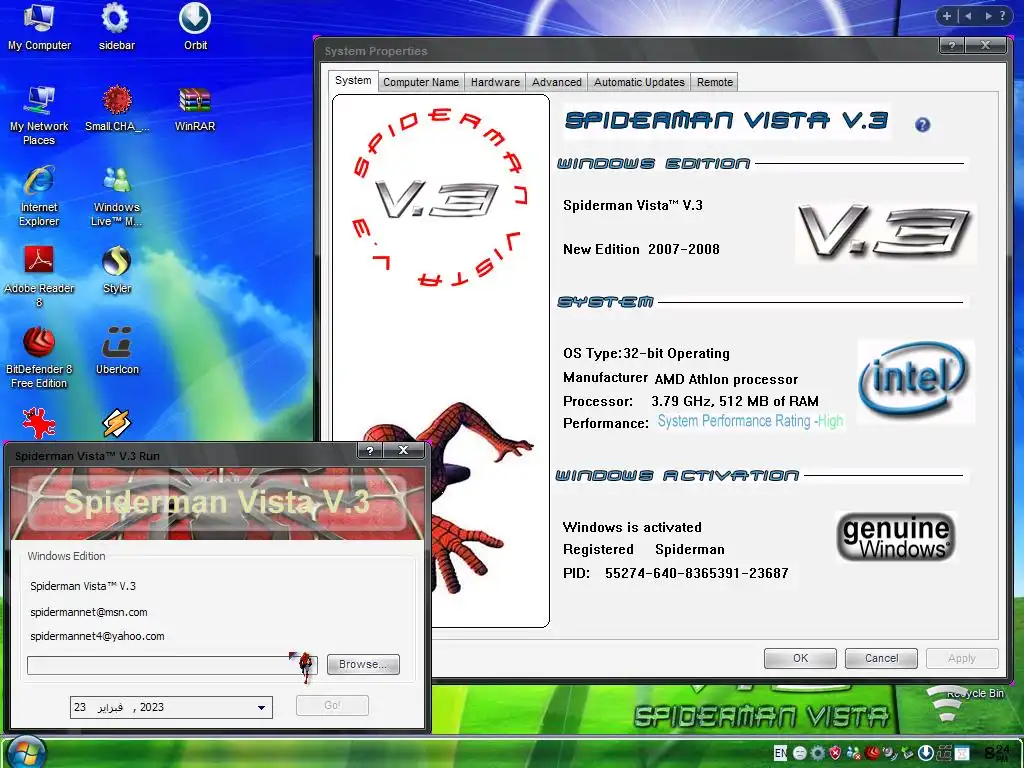This screenshot has height=768, width=1024.
Task: Click the Orbit download arrow tray icon
Action: pyautogui.click(x=926, y=753)
